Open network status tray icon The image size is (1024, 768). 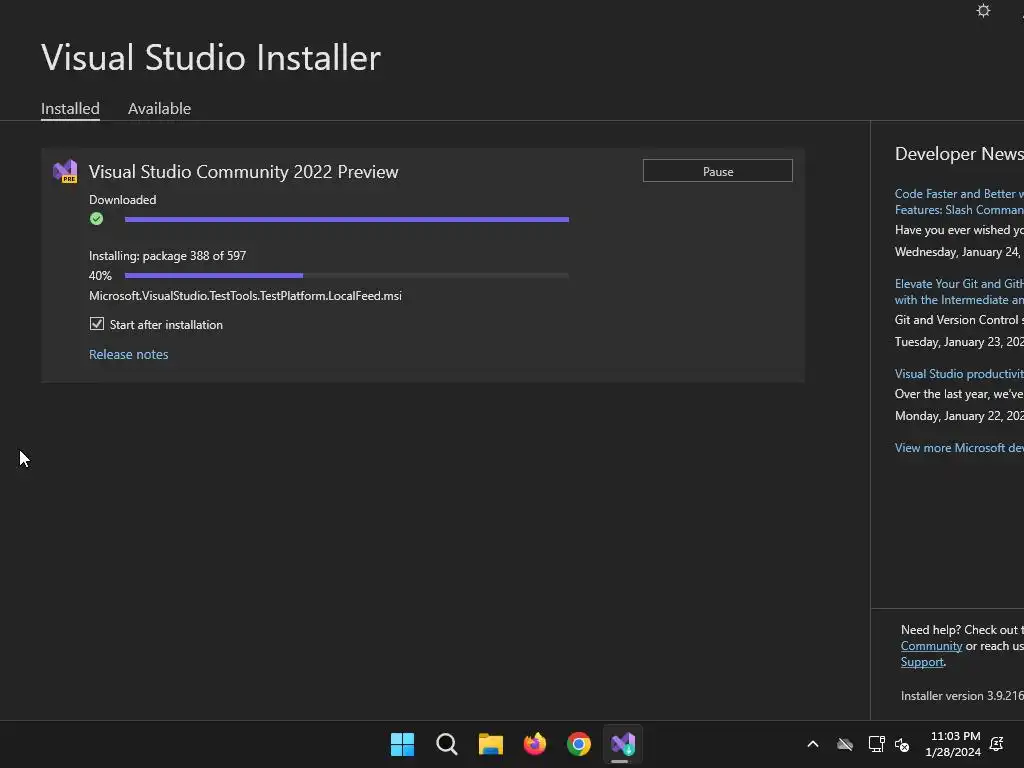click(x=876, y=744)
